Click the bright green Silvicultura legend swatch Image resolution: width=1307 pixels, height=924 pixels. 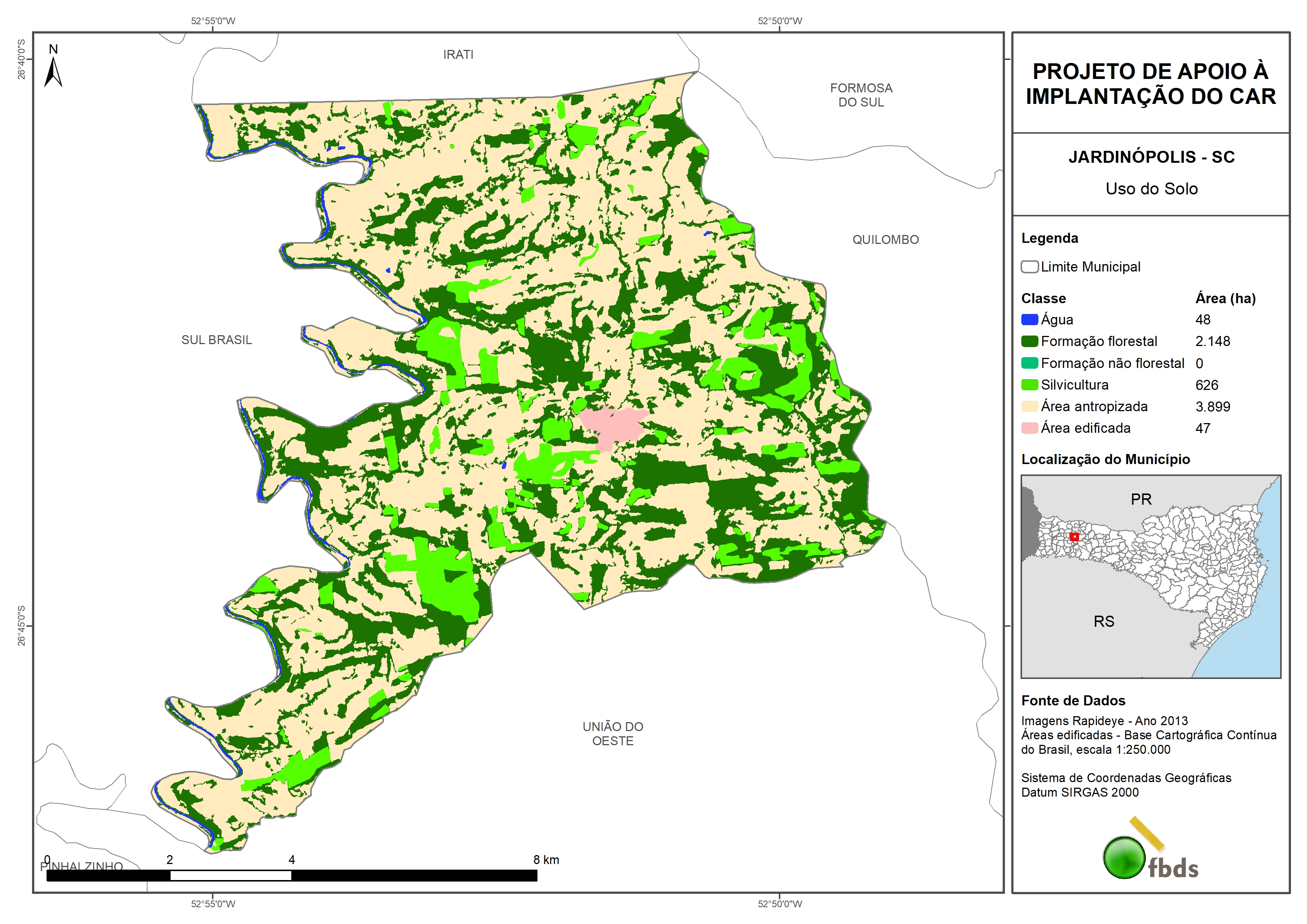pyautogui.click(x=1029, y=385)
